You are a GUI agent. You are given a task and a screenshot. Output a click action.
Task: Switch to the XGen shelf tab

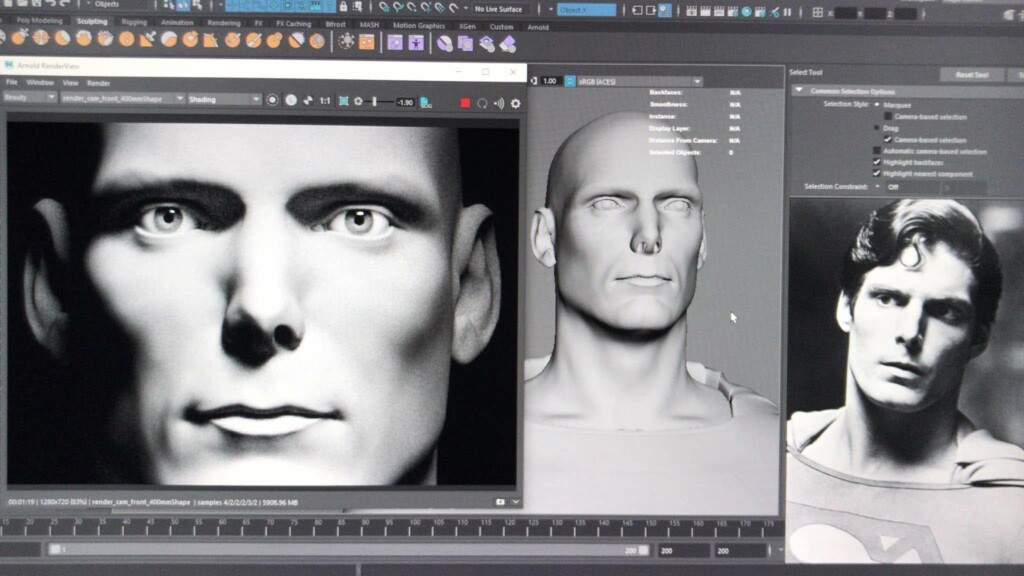(x=467, y=26)
